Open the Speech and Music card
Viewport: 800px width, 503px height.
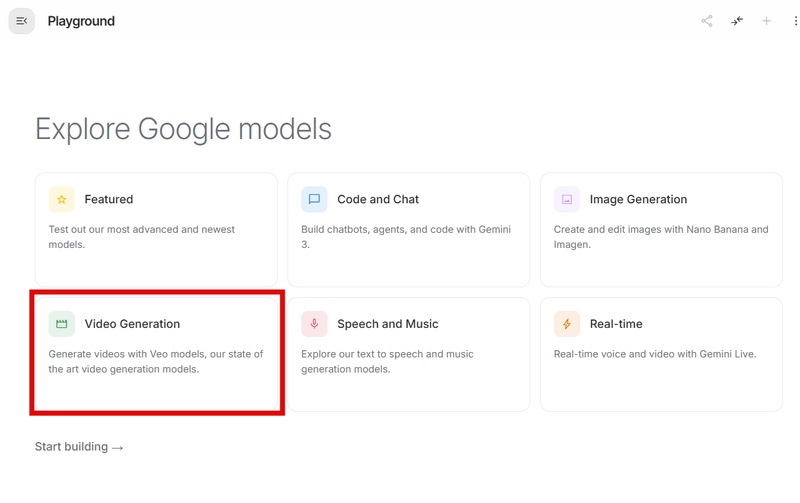(x=409, y=354)
